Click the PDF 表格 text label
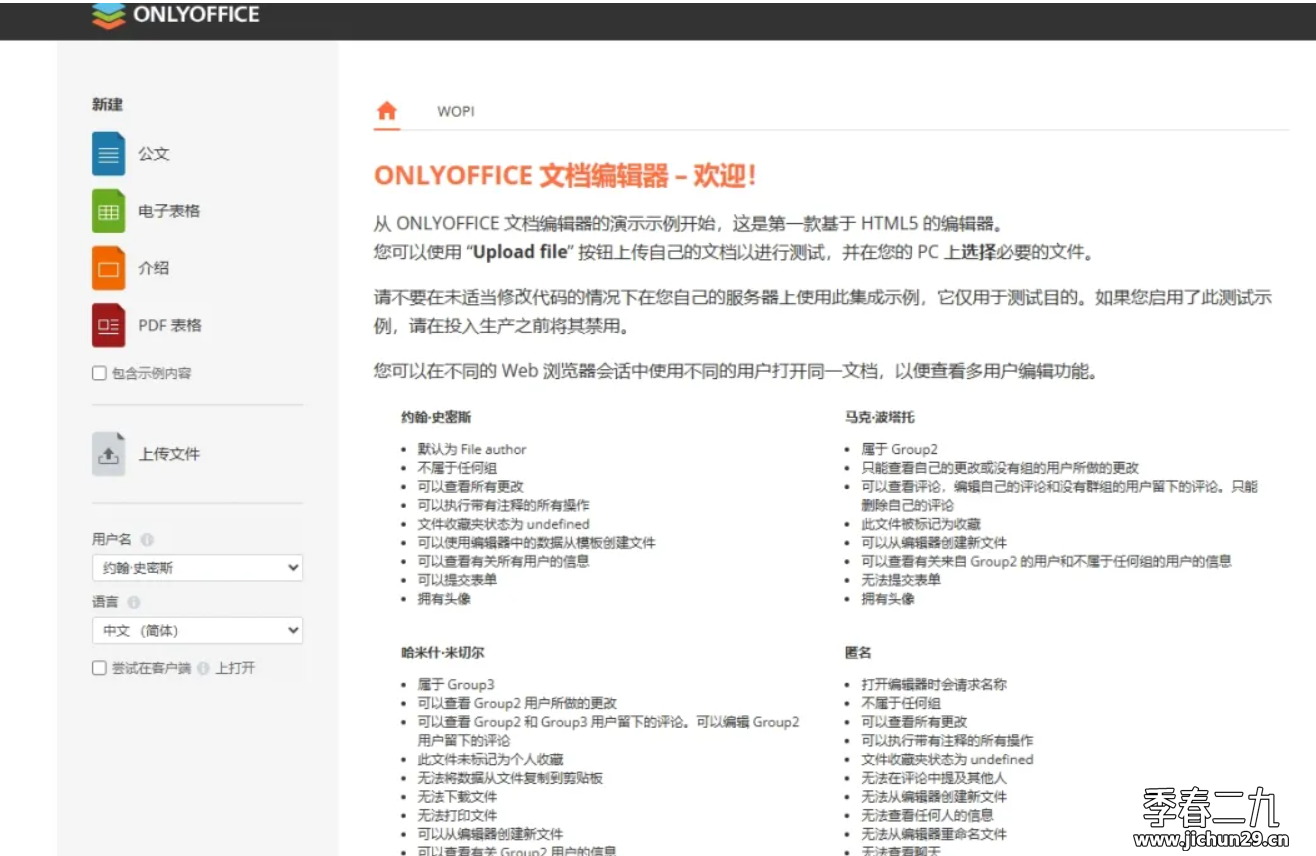1316x856 pixels. pos(170,325)
